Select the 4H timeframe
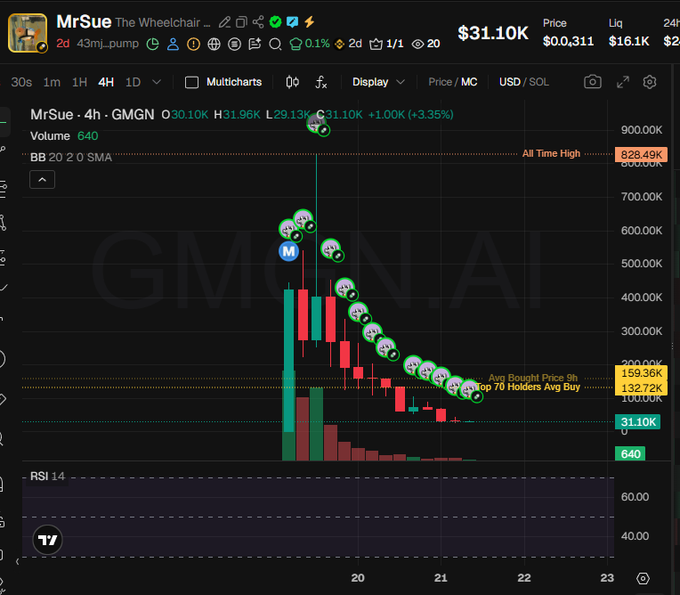680x595 pixels. tap(106, 82)
